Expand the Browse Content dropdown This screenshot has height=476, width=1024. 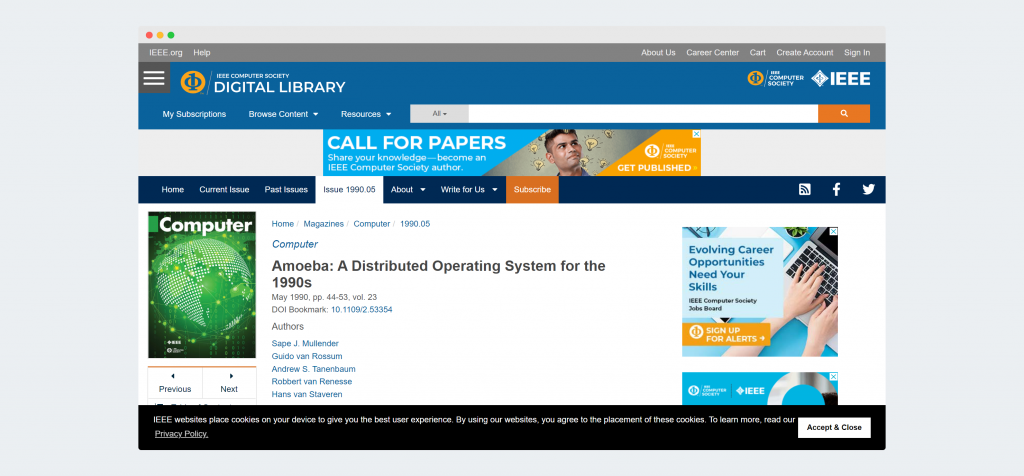click(283, 114)
